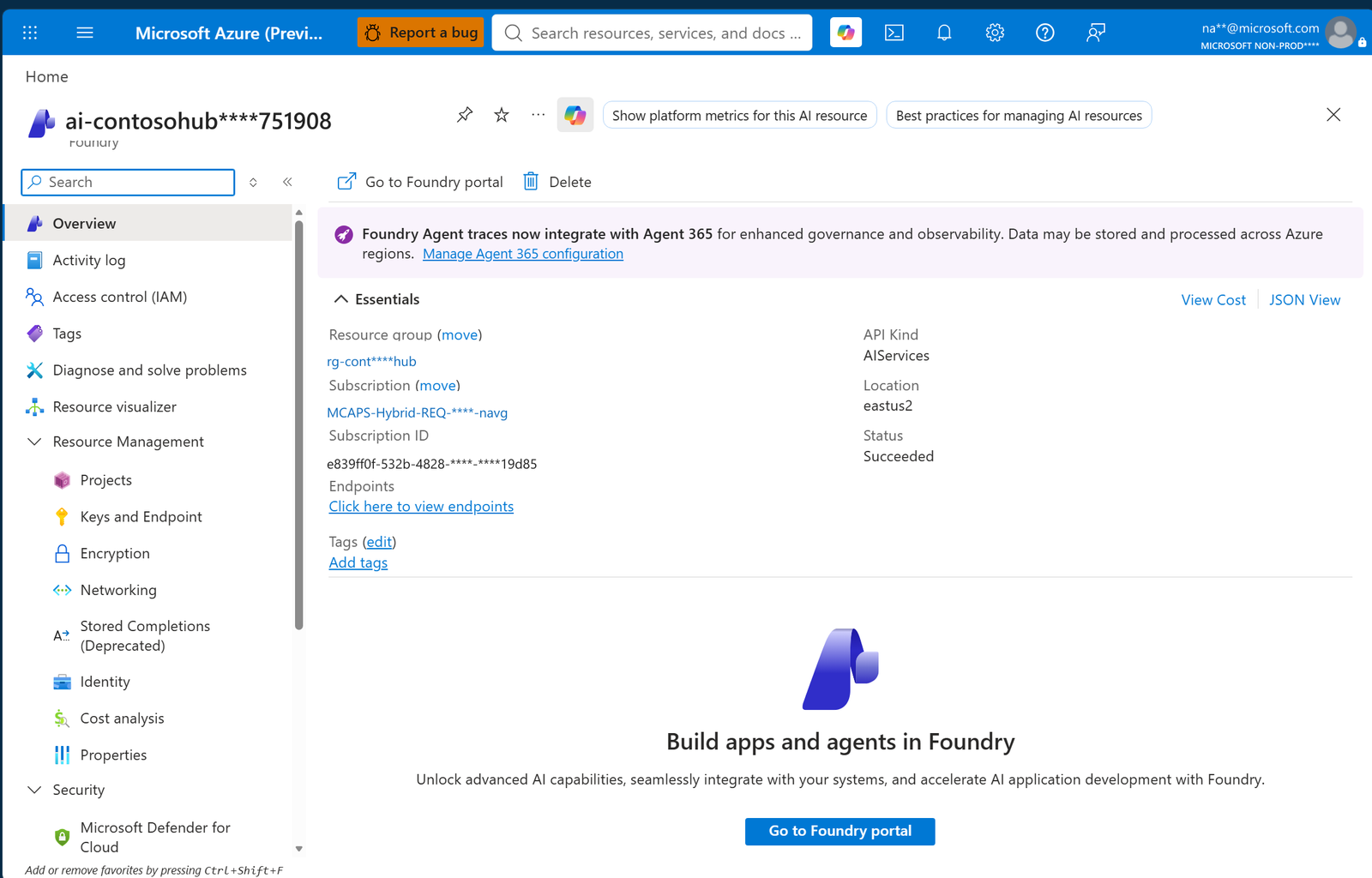Open rg-cont****hub resource group
Viewport: 1372px width, 878px height.
371,361
